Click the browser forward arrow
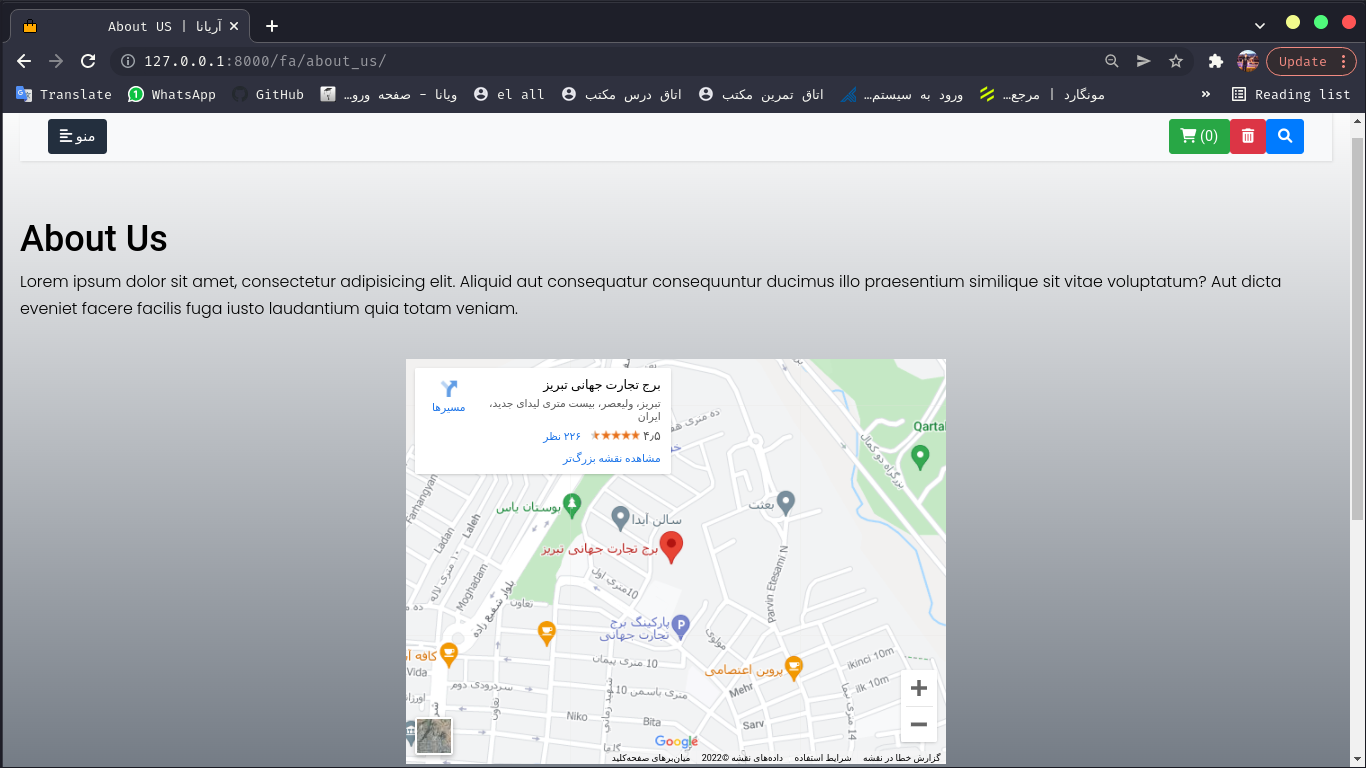 pyautogui.click(x=56, y=61)
